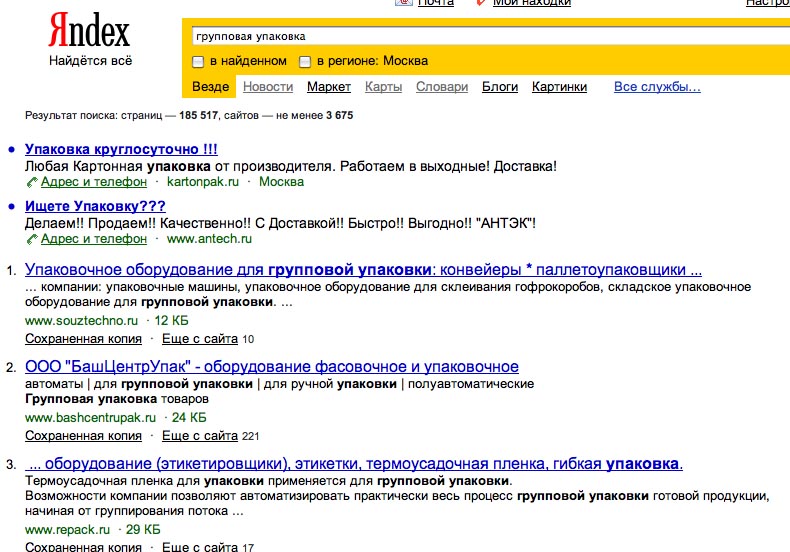Open ad 'Упаковка круглосуточно !!!'
This screenshot has width=790, height=552.
(121, 149)
